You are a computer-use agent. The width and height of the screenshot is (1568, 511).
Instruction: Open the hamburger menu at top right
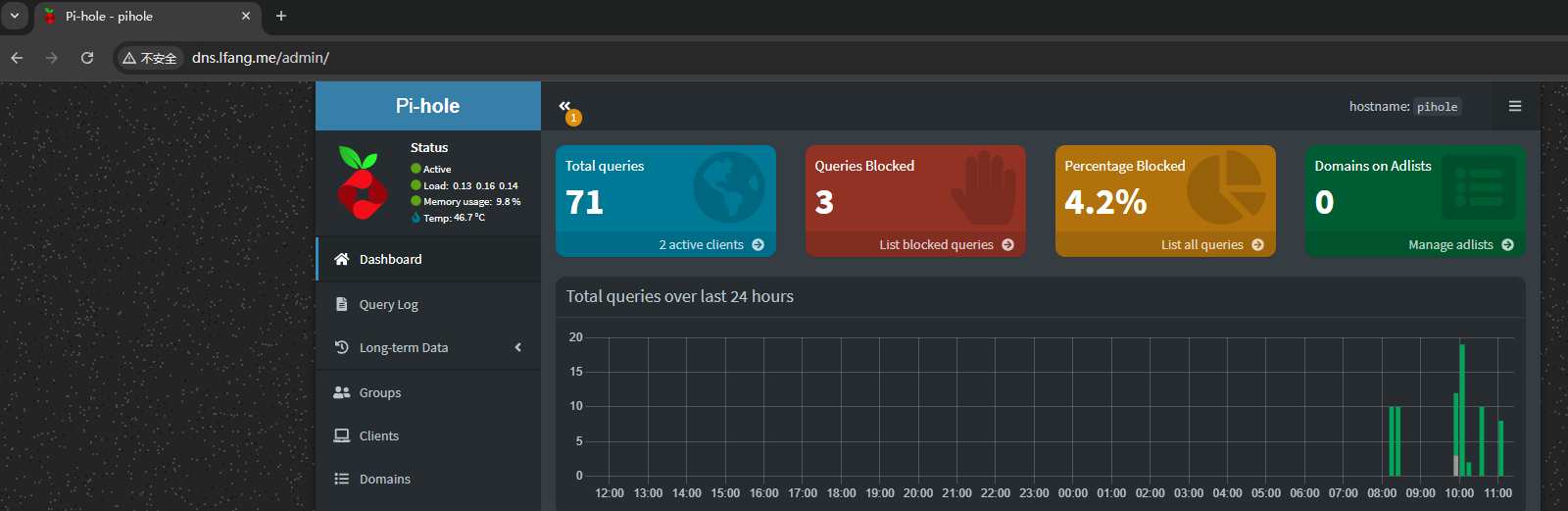[x=1515, y=106]
